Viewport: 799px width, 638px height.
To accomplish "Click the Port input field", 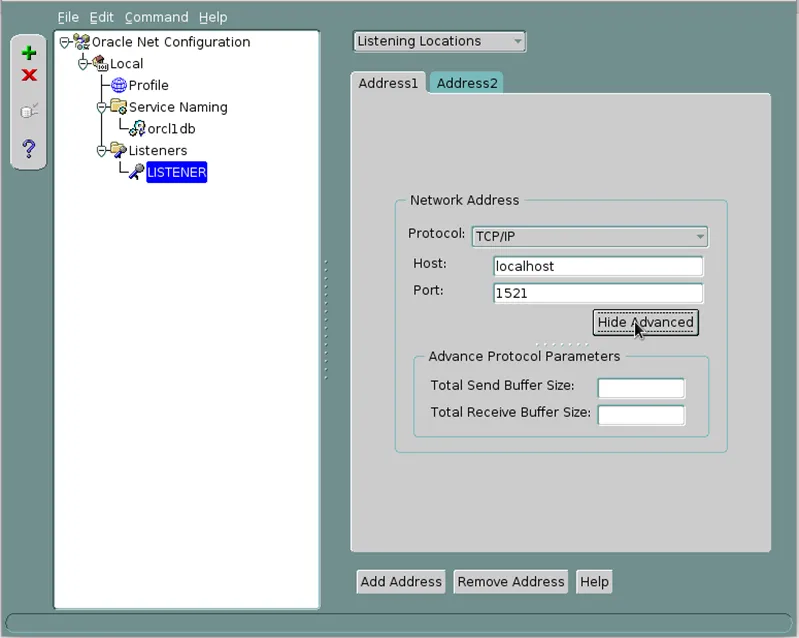I will coord(598,294).
